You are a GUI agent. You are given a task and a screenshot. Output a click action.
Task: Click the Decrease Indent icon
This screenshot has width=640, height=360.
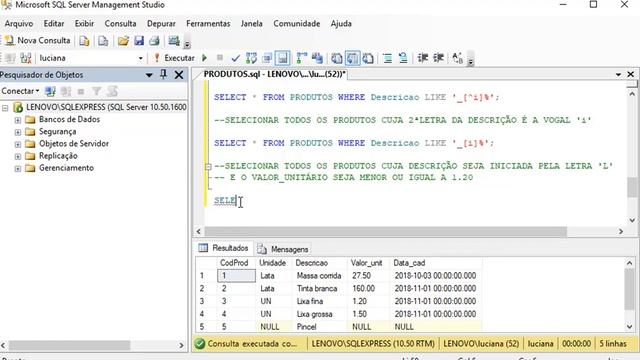tap(422, 58)
